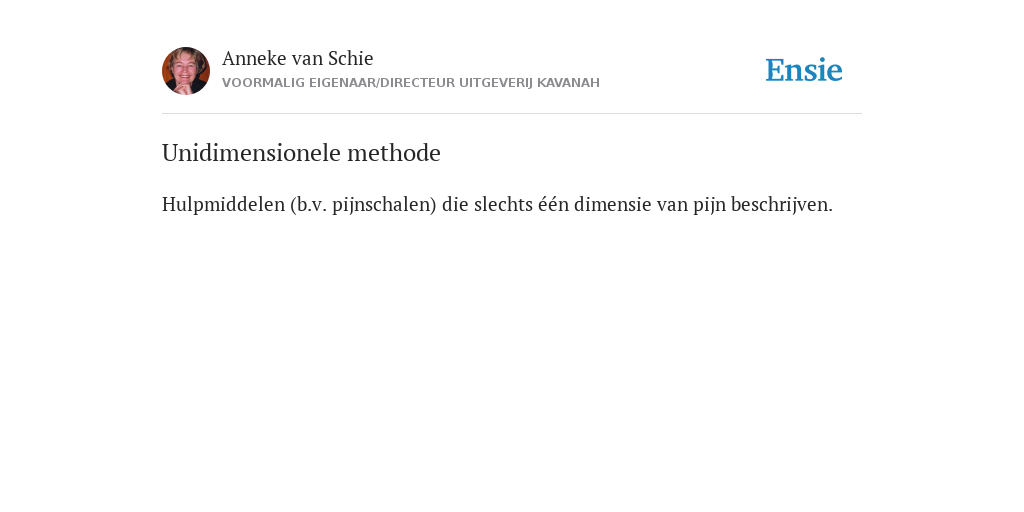Viewport: 1024px width, 512px height.
Task: Click the word beschrijven at the sentence end
Action: point(779,204)
